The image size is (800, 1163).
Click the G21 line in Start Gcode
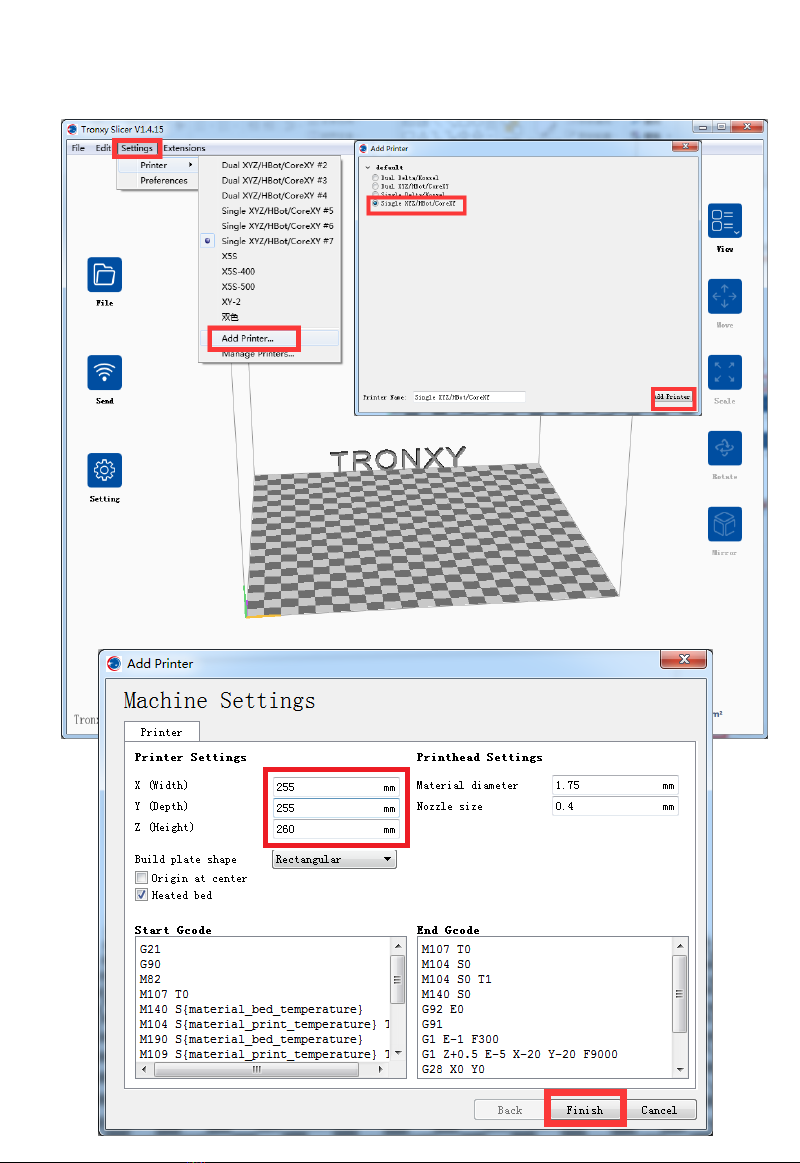point(150,949)
